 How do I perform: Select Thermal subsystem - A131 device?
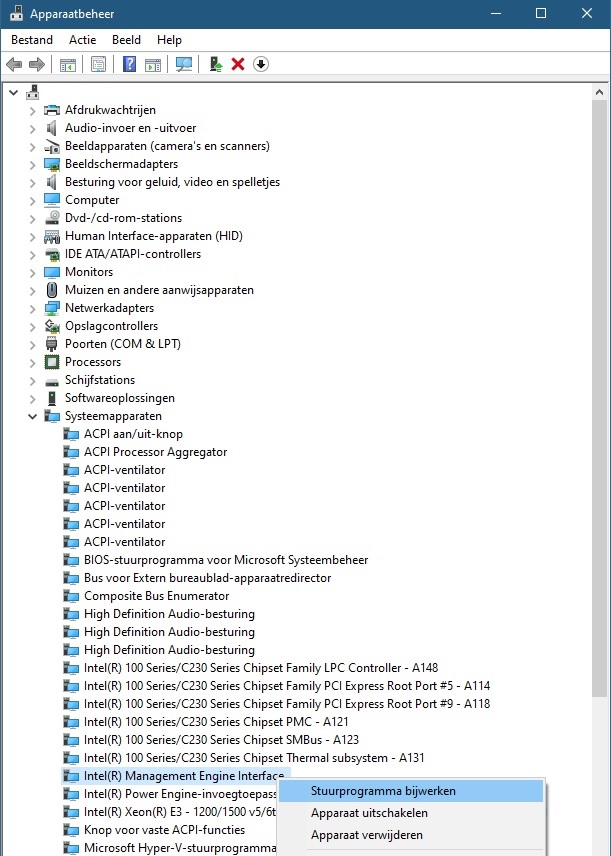coord(254,758)
